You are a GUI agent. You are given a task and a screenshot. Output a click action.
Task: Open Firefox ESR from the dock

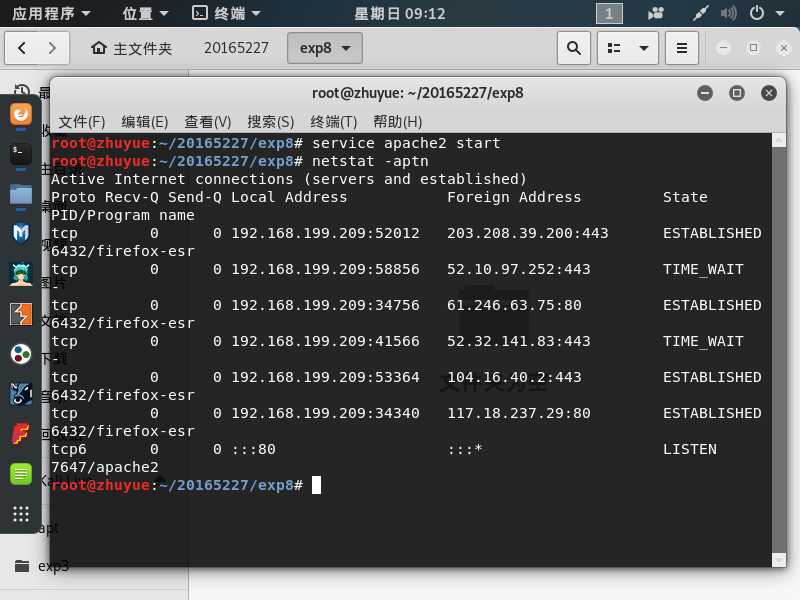(x=21, y=114)
